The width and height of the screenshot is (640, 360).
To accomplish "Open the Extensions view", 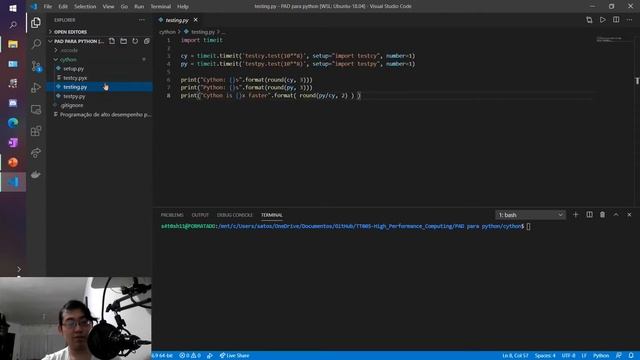I will point(36,131).
